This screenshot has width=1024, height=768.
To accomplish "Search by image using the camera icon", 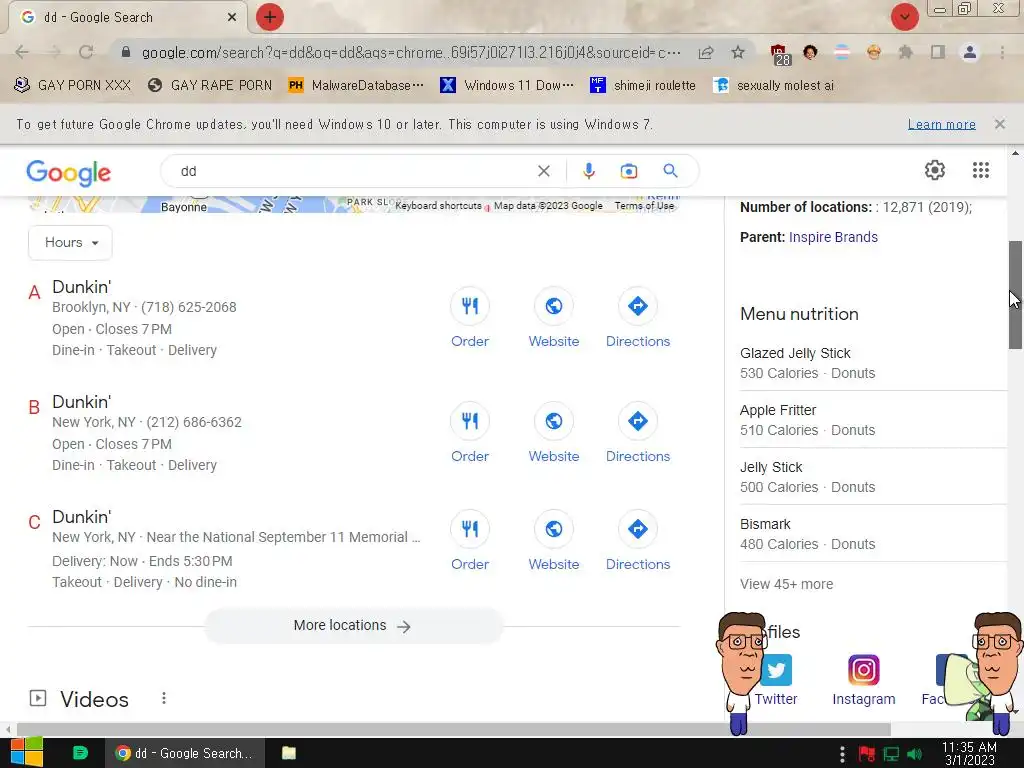I will tap(628, 171).
